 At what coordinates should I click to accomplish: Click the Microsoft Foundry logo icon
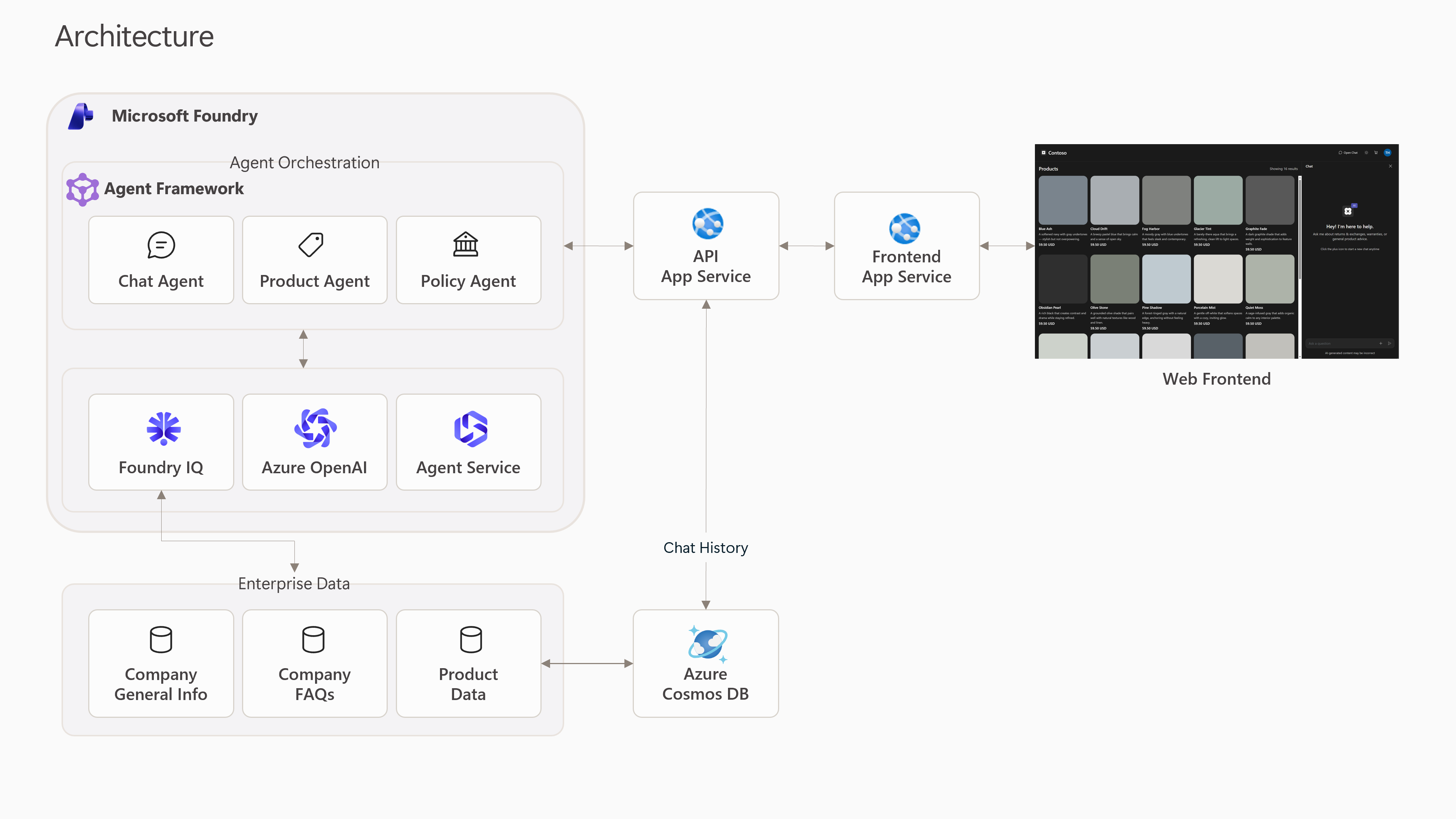pos(81,116)
